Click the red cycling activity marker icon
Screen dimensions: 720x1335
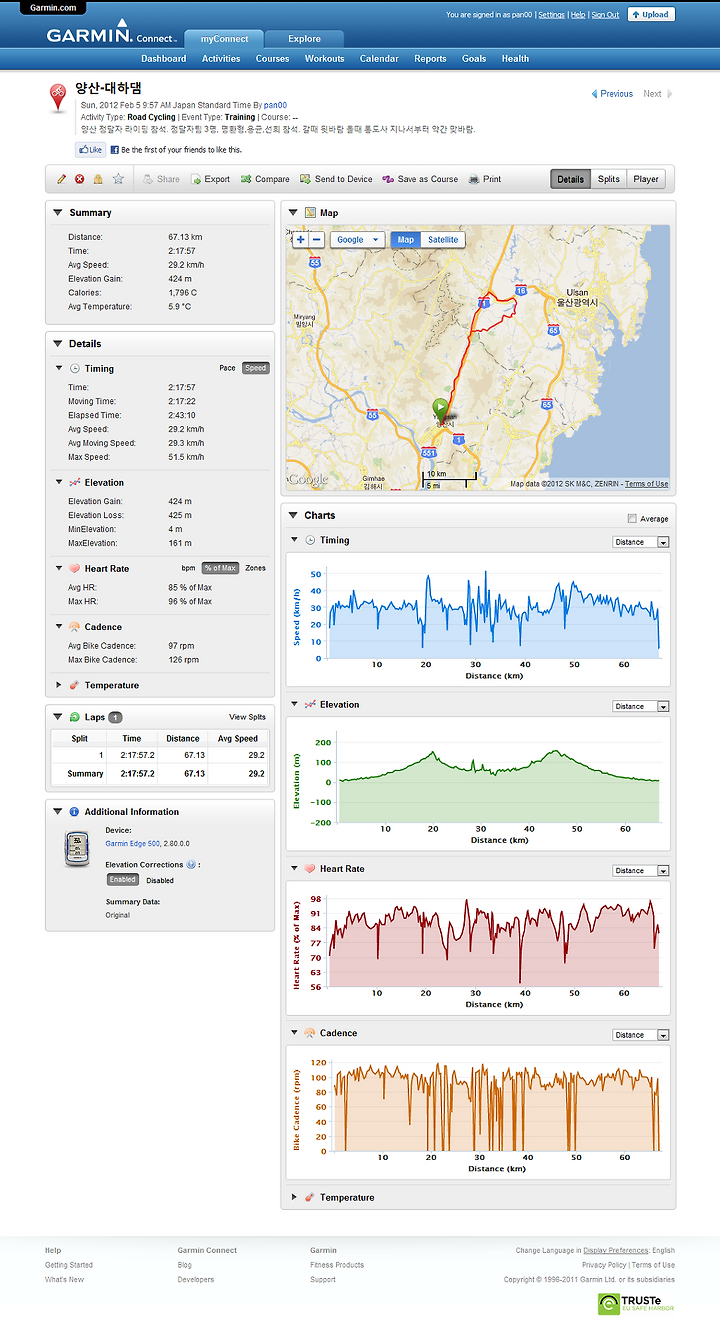pos(59,96)
